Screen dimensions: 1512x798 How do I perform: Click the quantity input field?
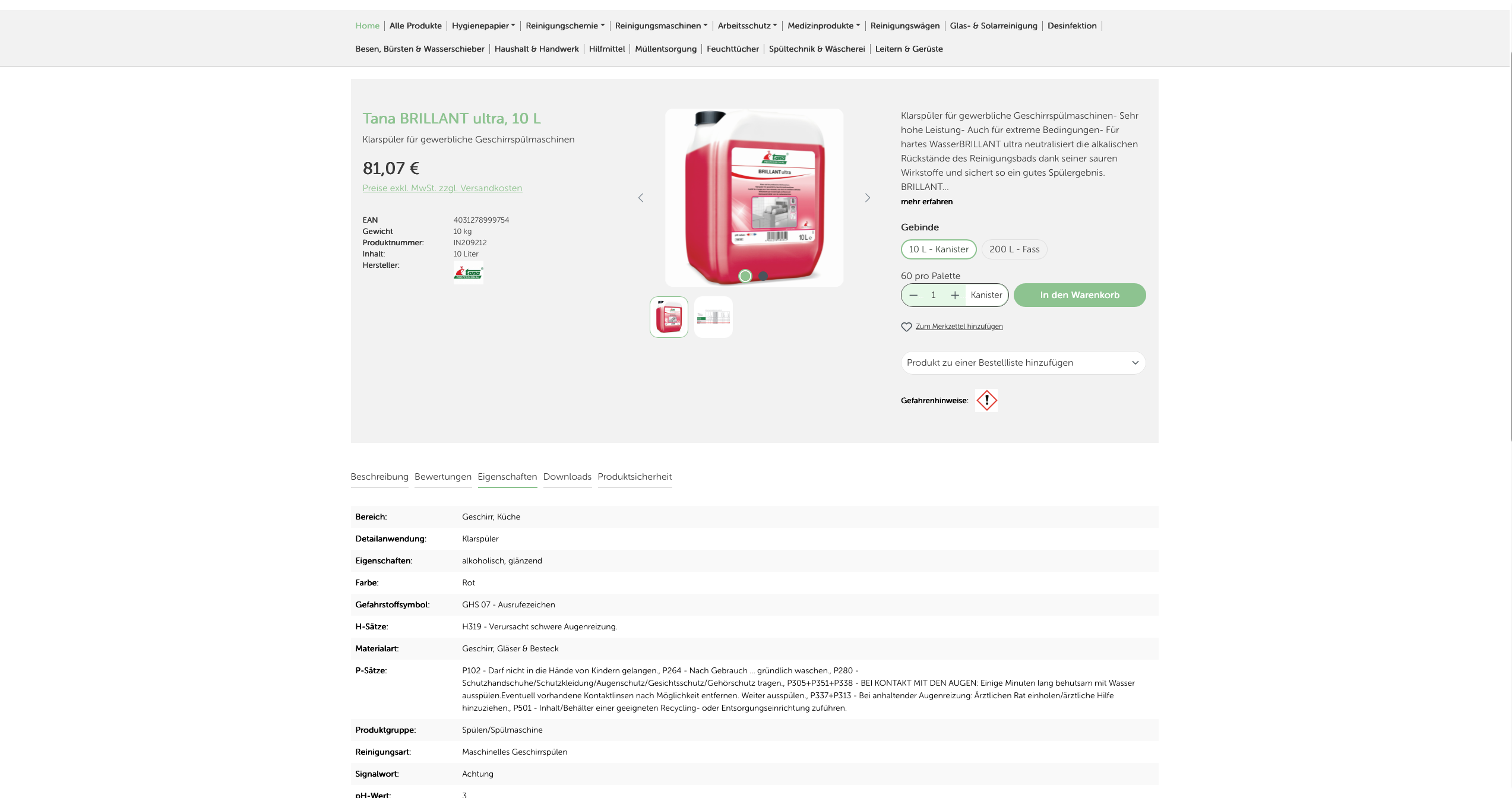(x=934, y=295)
